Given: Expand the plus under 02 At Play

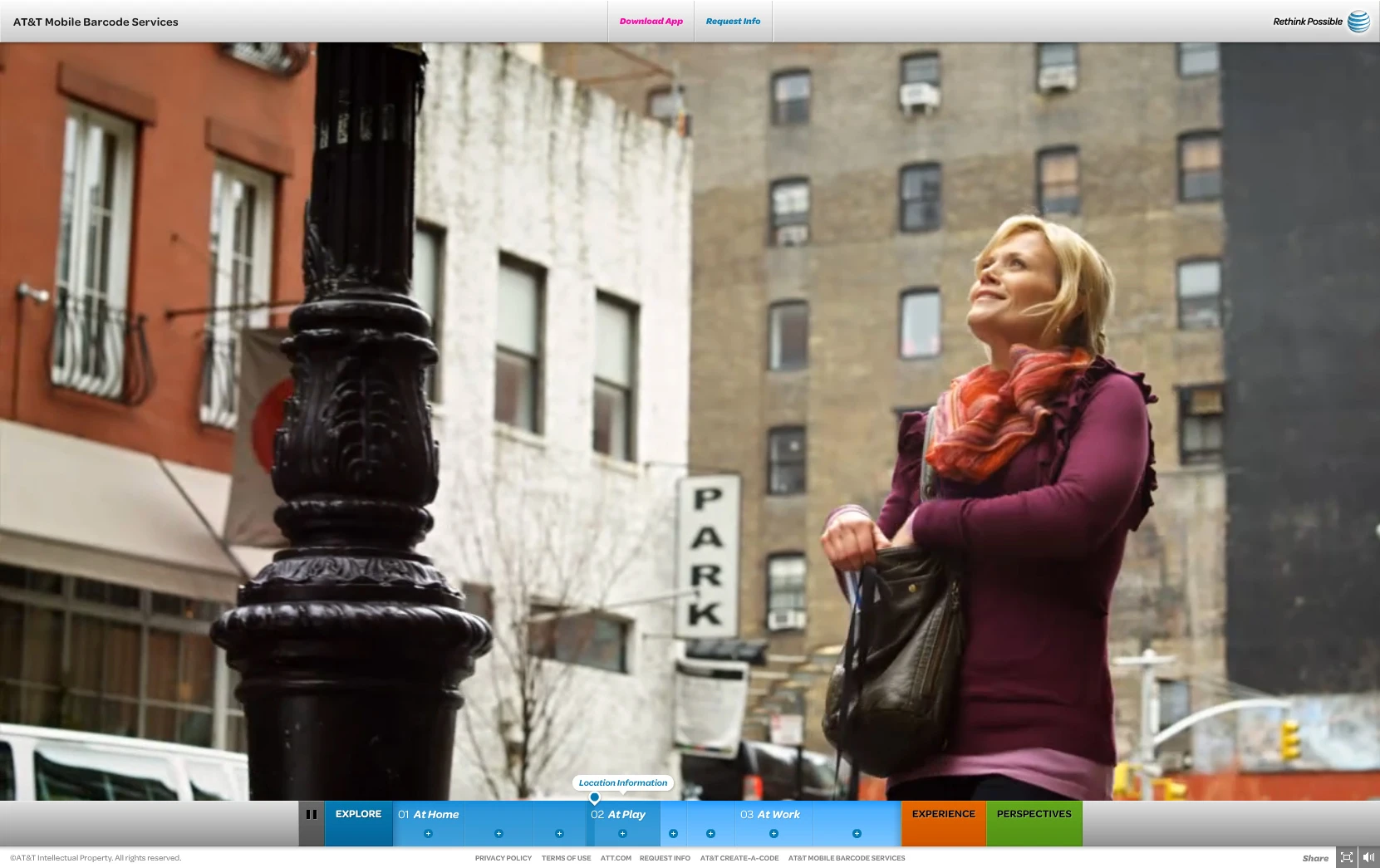Looking at the screenshot, I should tap(622, 833).
